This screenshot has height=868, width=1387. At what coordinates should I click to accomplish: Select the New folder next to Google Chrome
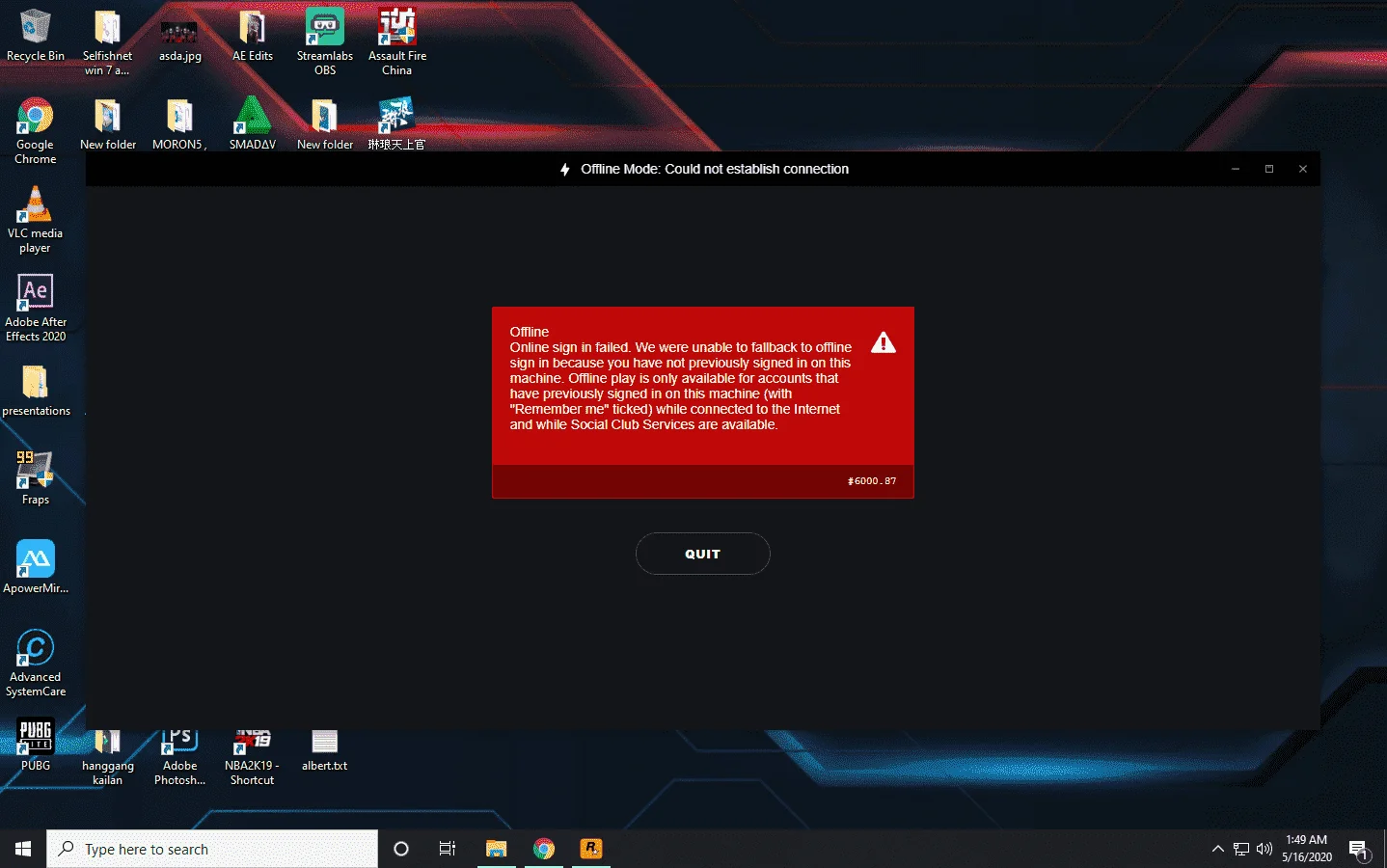[x=107, y=123]
